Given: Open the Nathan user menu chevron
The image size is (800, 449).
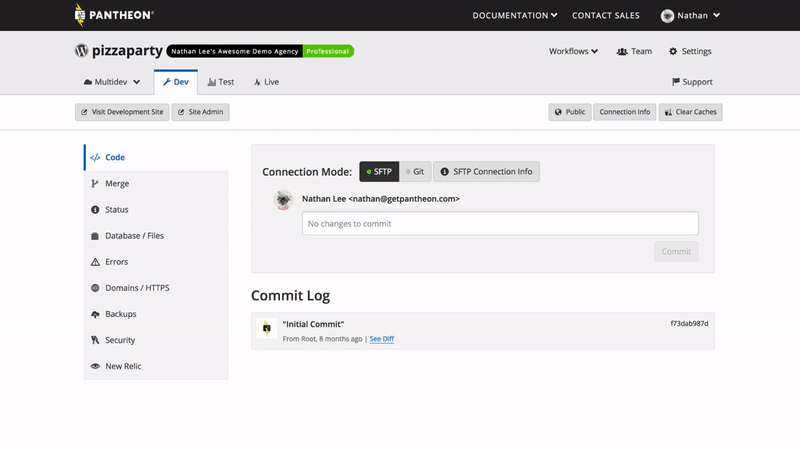Looking at the screenshot, I should pyautogui.click(x=716, y=15).
